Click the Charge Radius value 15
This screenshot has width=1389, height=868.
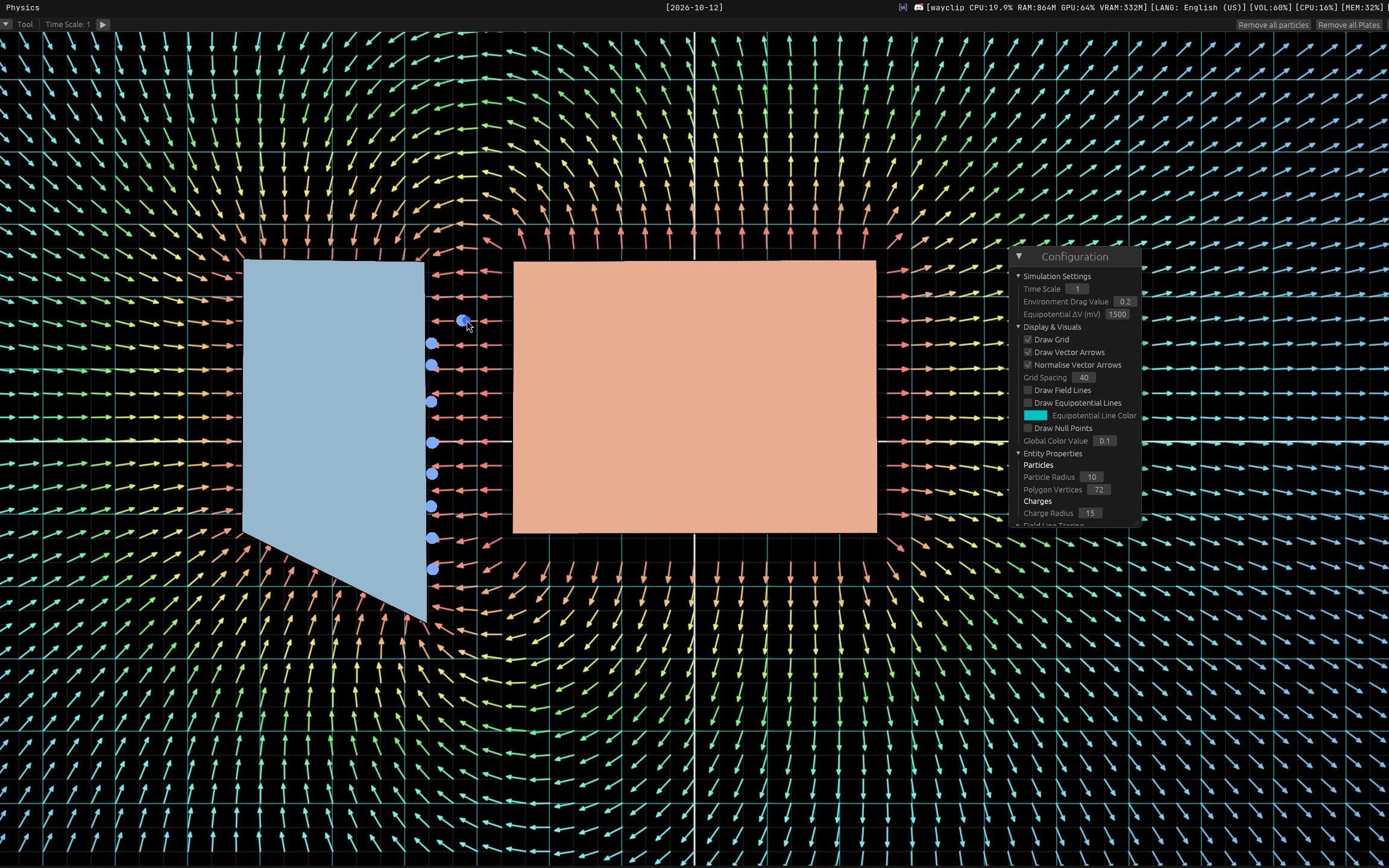pos(1090,513)
